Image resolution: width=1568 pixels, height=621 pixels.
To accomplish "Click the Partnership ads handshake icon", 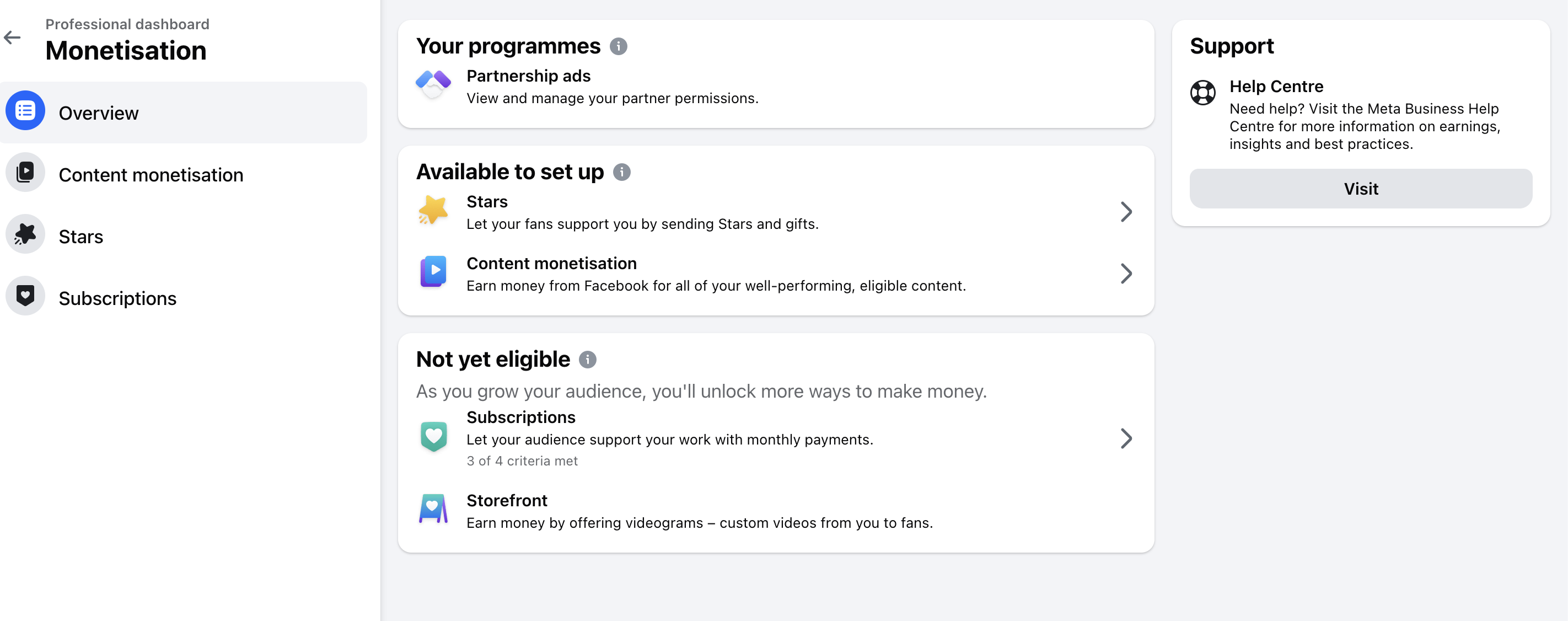I will [433, 84].
